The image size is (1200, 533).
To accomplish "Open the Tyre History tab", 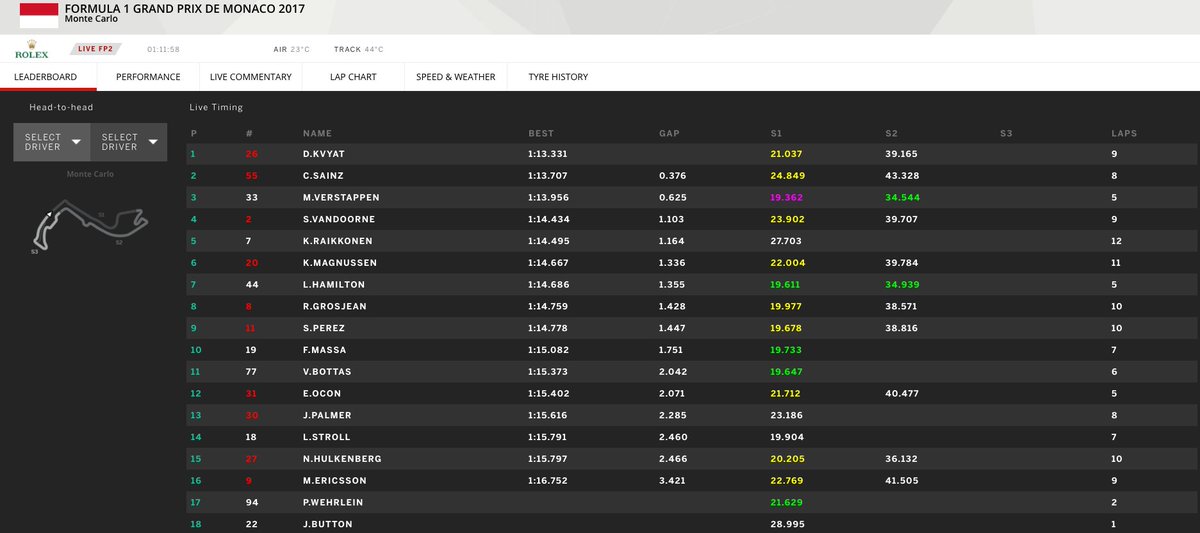I will pos(556,77).
